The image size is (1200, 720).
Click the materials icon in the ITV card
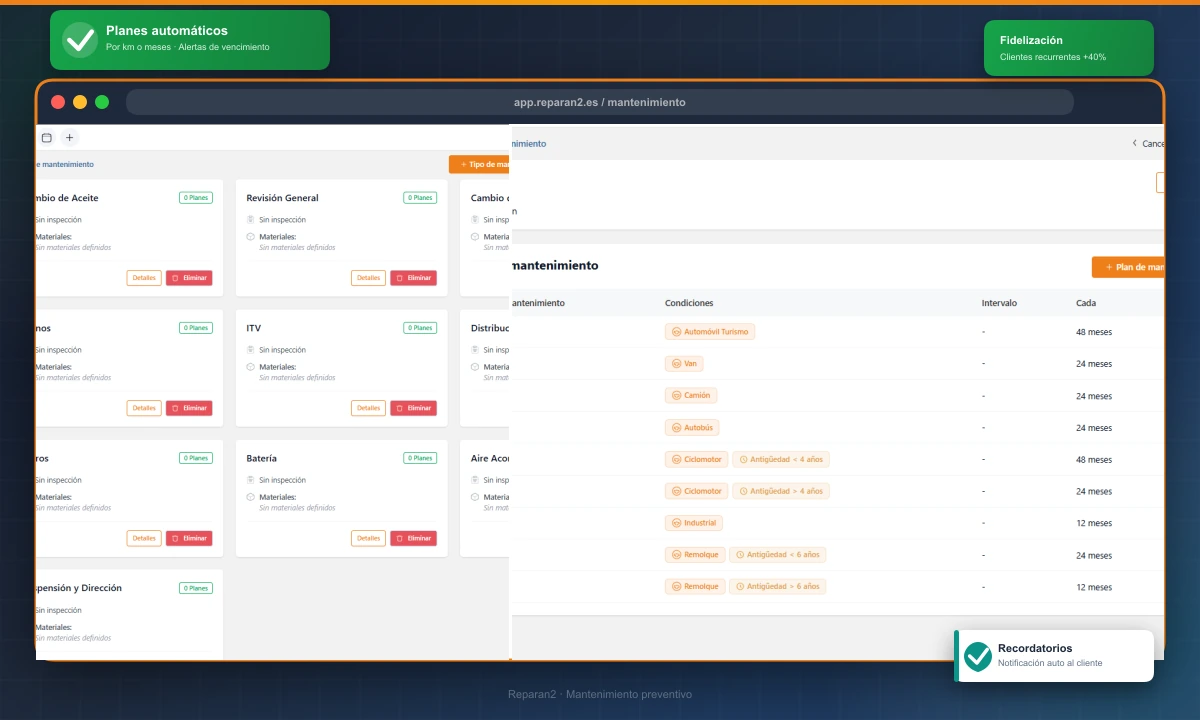(x=251, y=367)
